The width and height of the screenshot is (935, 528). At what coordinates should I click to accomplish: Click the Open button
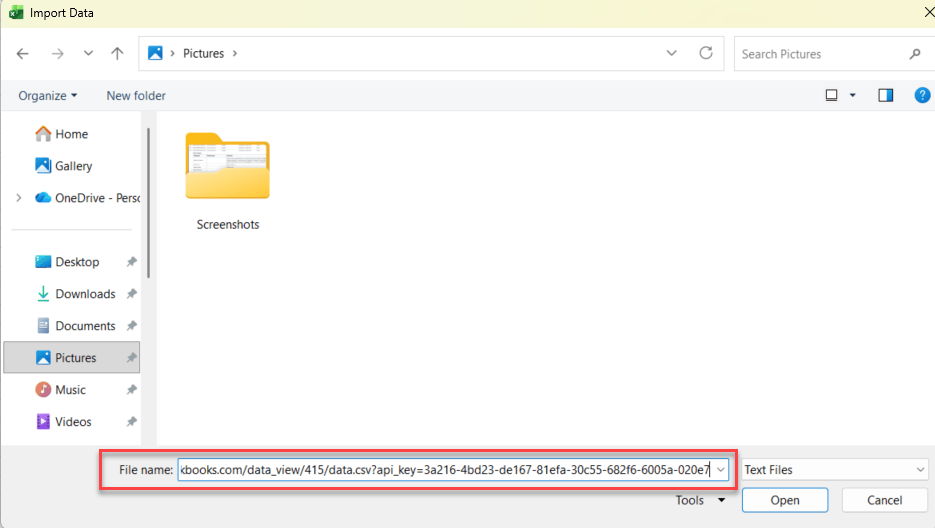click(x=785, y=500)
